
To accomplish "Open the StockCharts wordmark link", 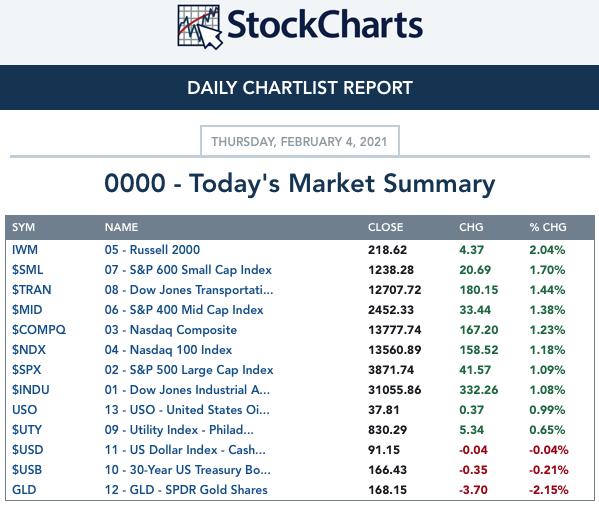I will [325, 25].
